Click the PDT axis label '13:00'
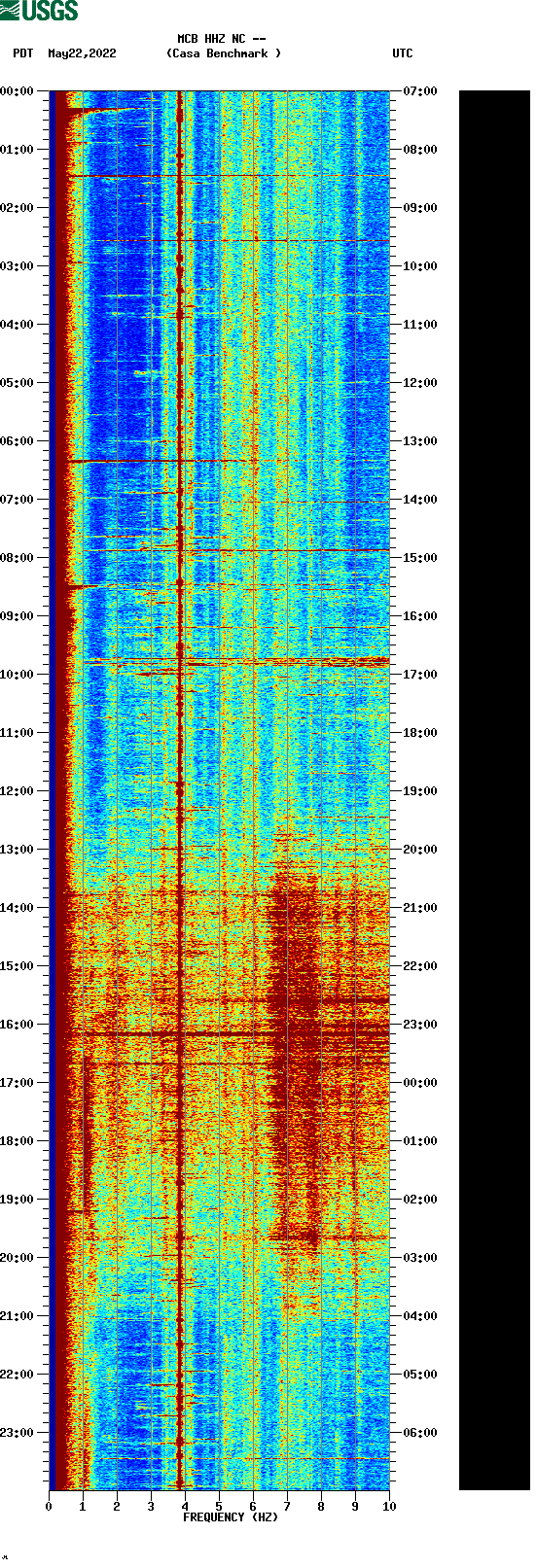The height and width of the screenshot is (1568, 537). point(18,850)
